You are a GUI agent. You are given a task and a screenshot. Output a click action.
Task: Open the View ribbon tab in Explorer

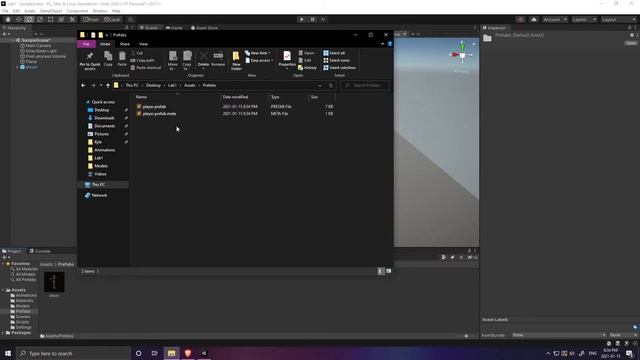[143, 44]
